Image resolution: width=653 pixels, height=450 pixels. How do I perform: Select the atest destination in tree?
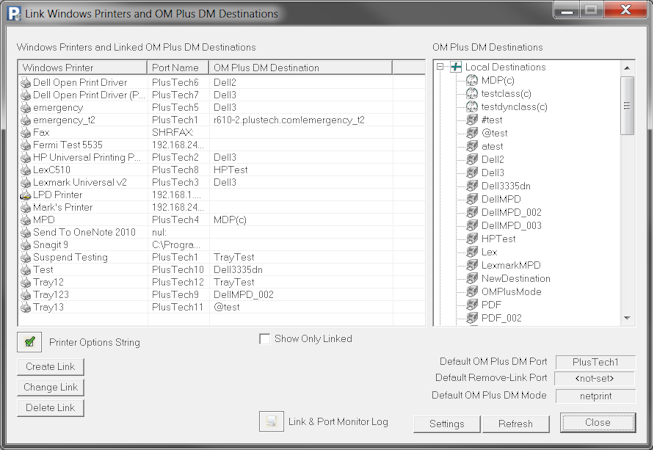492,147
